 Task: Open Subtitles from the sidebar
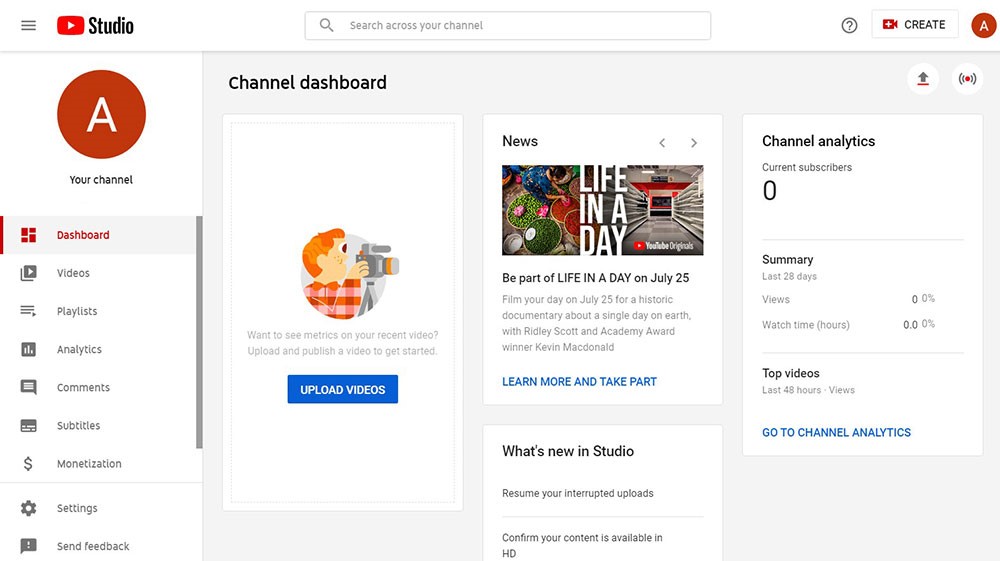[x=98, y=425]
